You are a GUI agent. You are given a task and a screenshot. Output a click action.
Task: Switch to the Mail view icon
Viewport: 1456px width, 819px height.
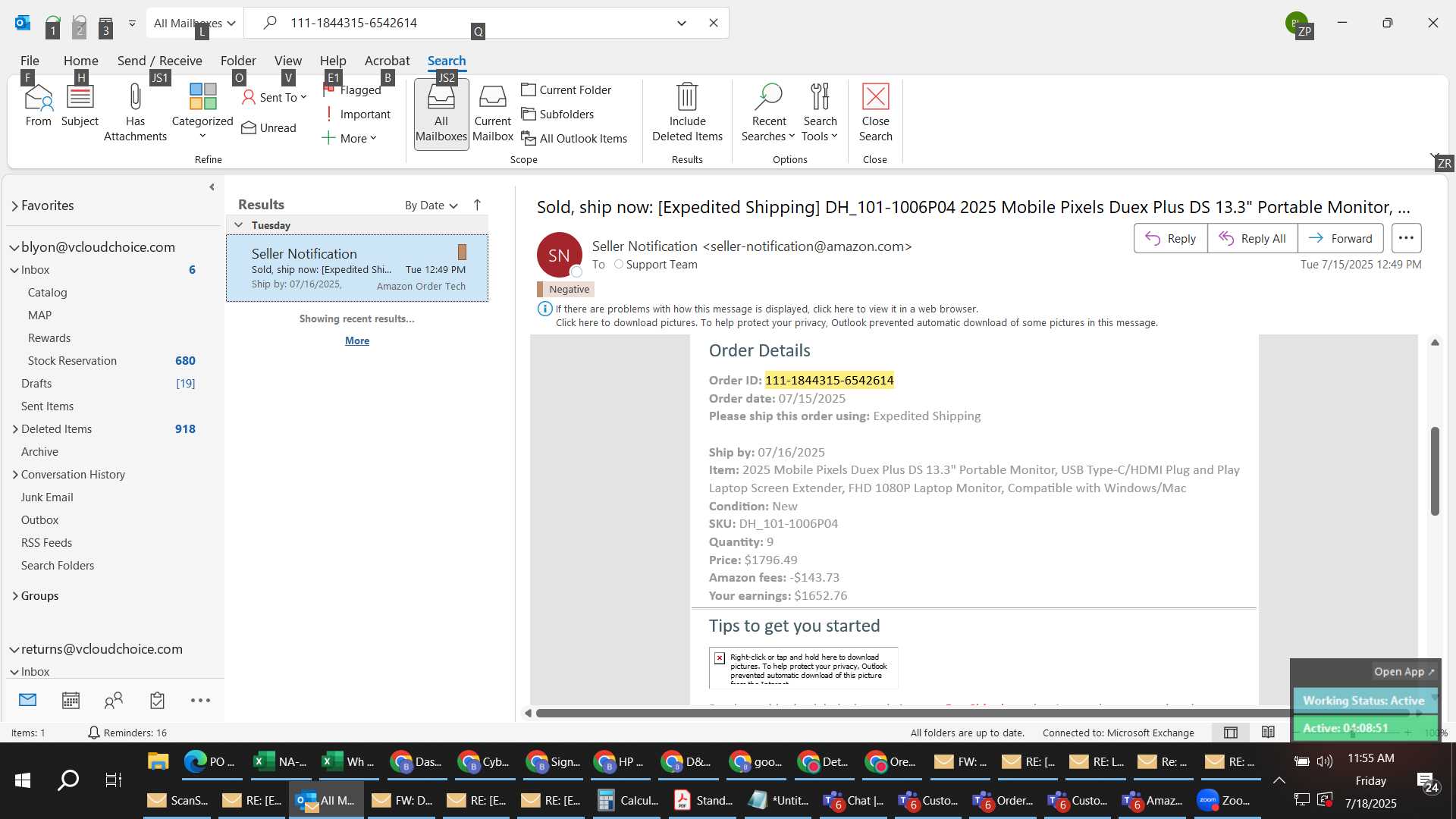tap(27, 700)
